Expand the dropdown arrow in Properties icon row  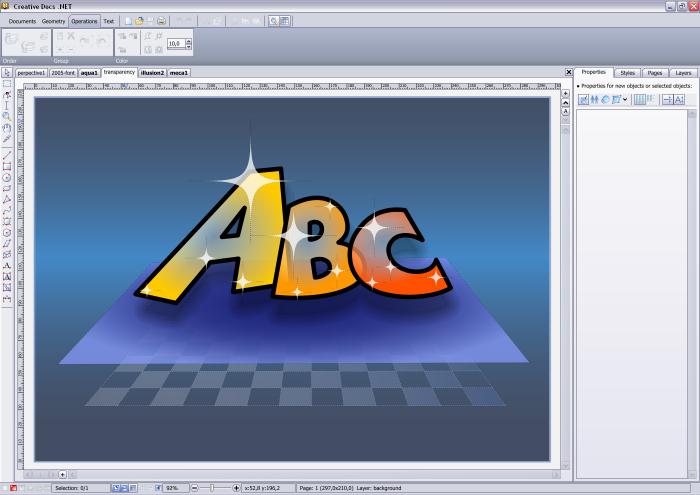[625, 100]
